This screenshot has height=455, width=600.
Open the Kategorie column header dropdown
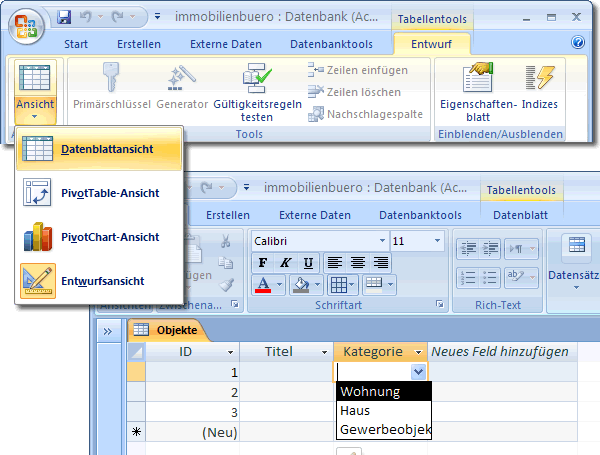pos(418,352)
